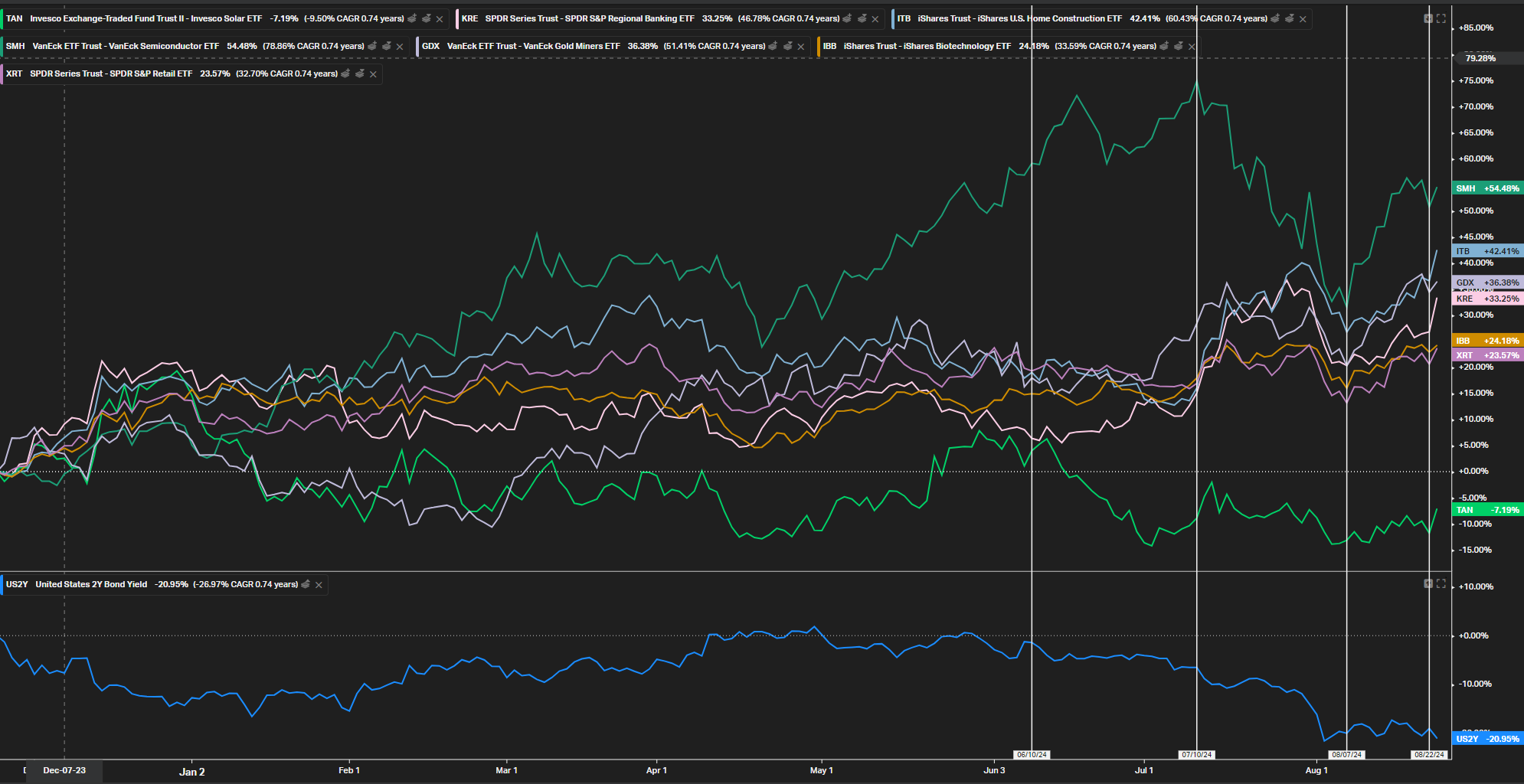This screenshot has width=1524, height=784.
Task: Click the Dec-07-23 crosshair date label
Action: click(x=64, y=770)
